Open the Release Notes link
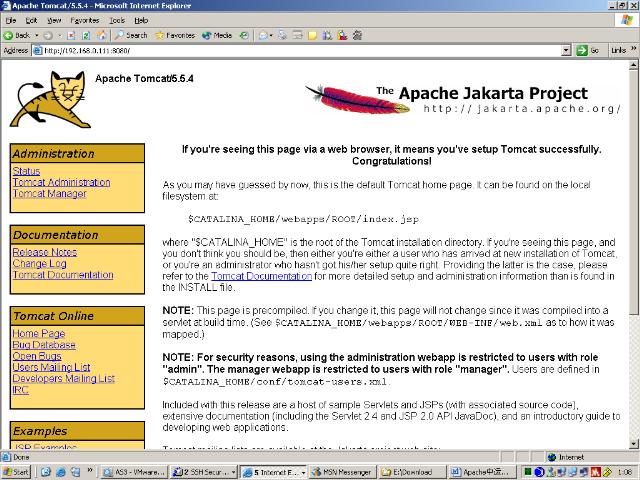 point(45,252)
